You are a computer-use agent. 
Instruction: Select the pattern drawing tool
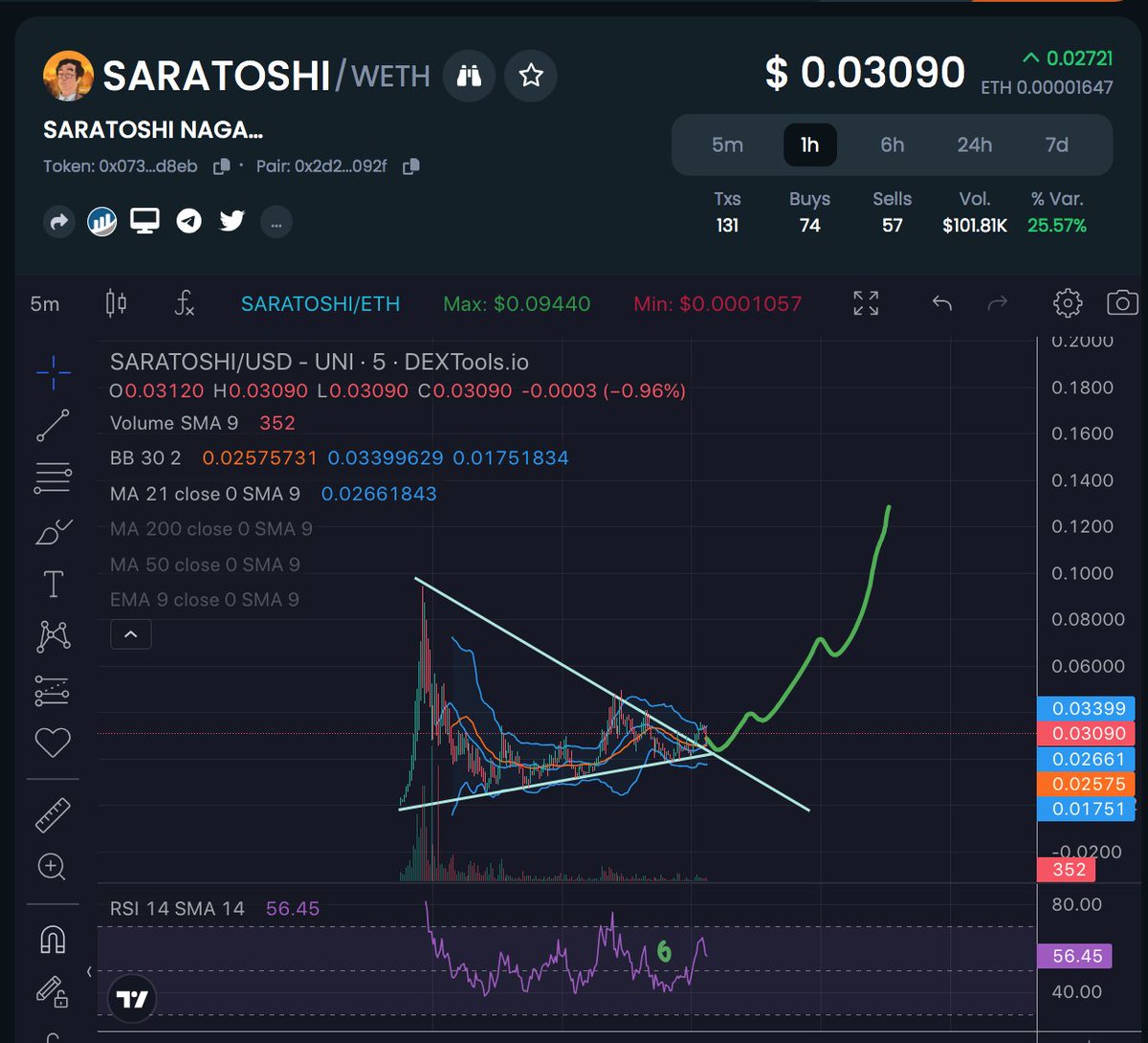coord(54,636)
